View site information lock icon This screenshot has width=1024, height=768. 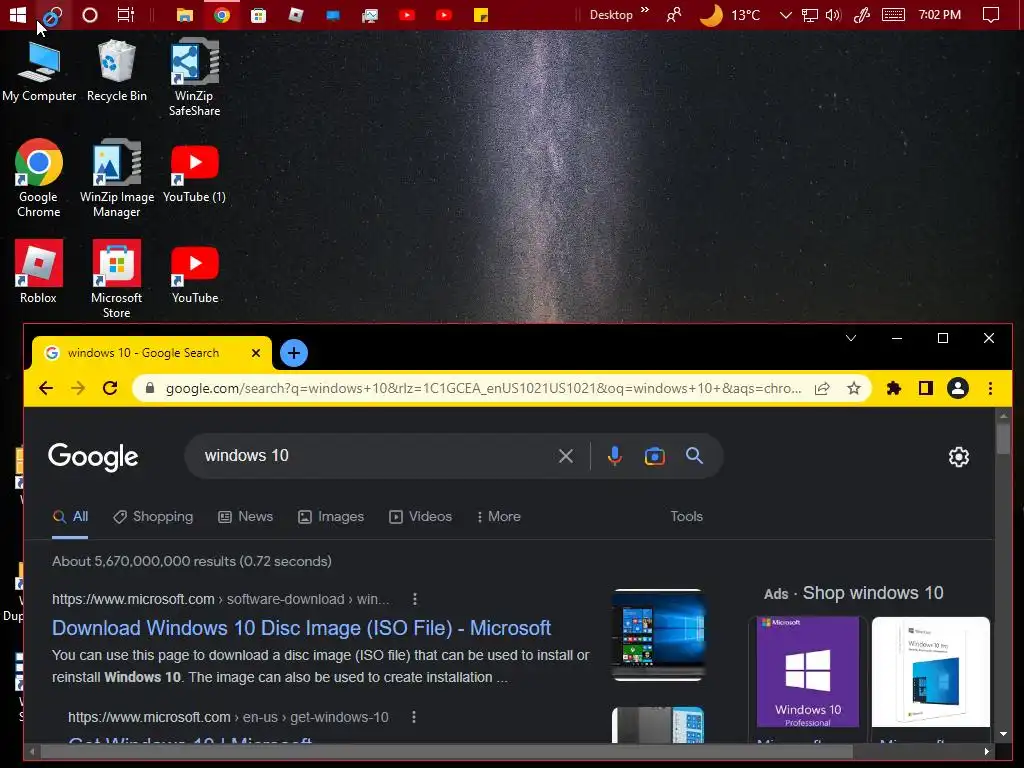(x=150, y=389)
